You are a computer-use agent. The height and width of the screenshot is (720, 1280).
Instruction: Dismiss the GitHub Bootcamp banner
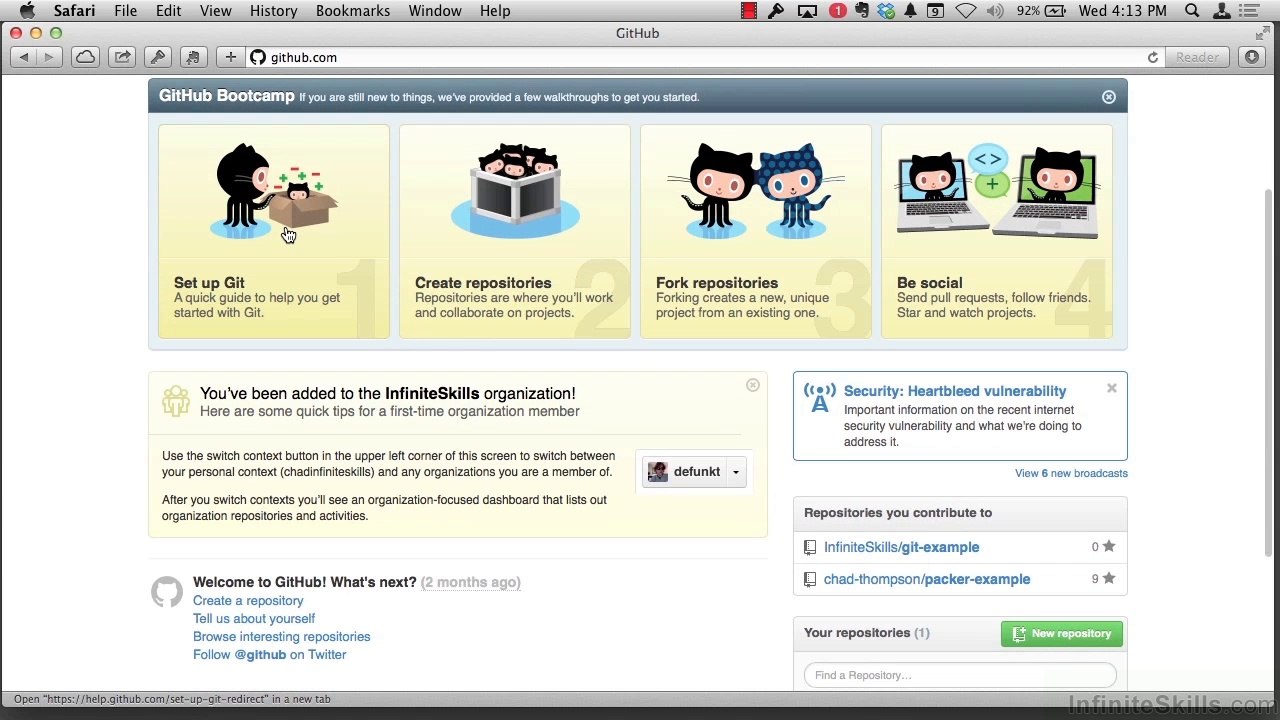coord(1109,97)
